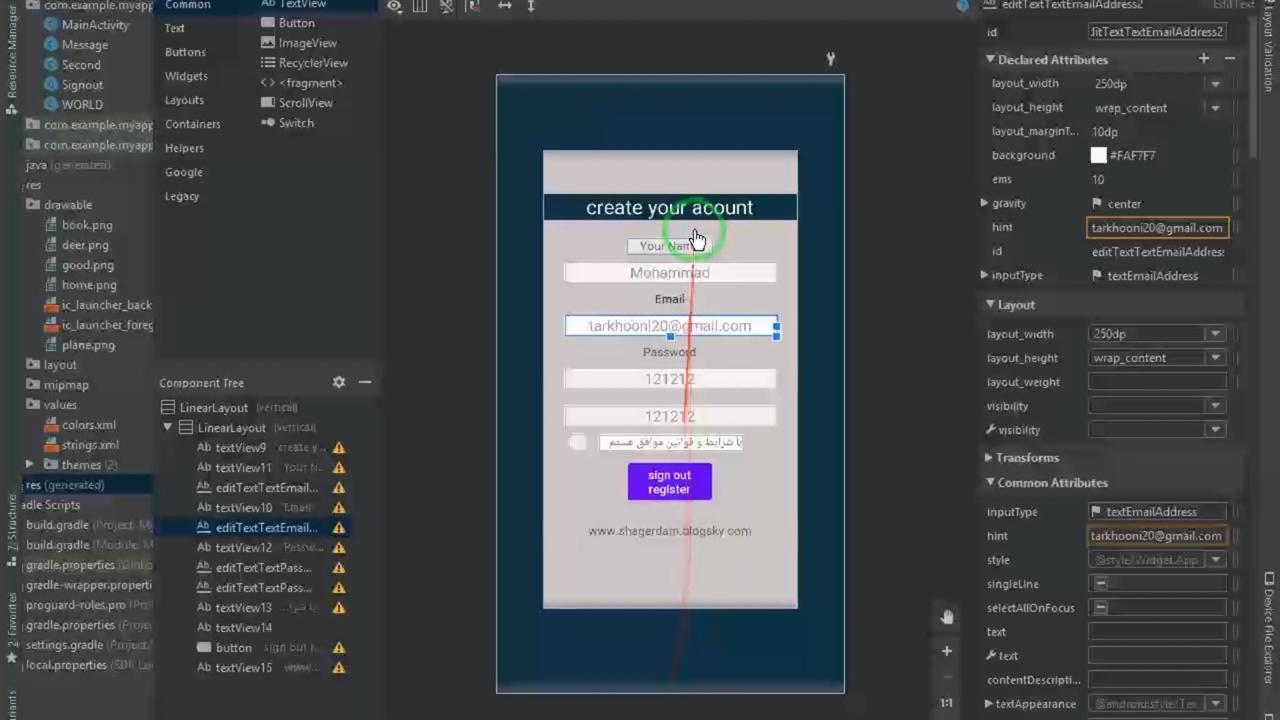Select the Widgets palette category

coord(186,76)
